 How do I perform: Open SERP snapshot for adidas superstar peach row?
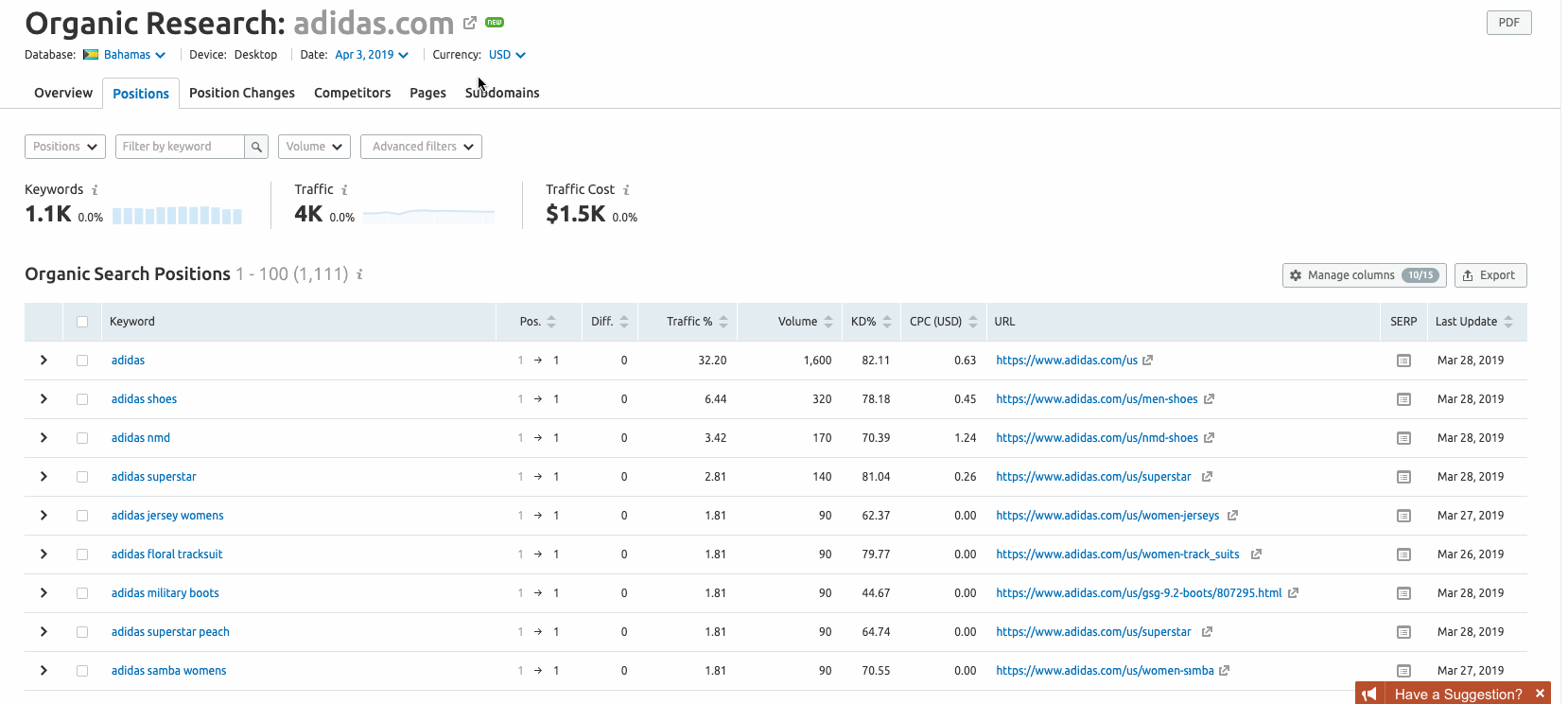(1403, 632)
